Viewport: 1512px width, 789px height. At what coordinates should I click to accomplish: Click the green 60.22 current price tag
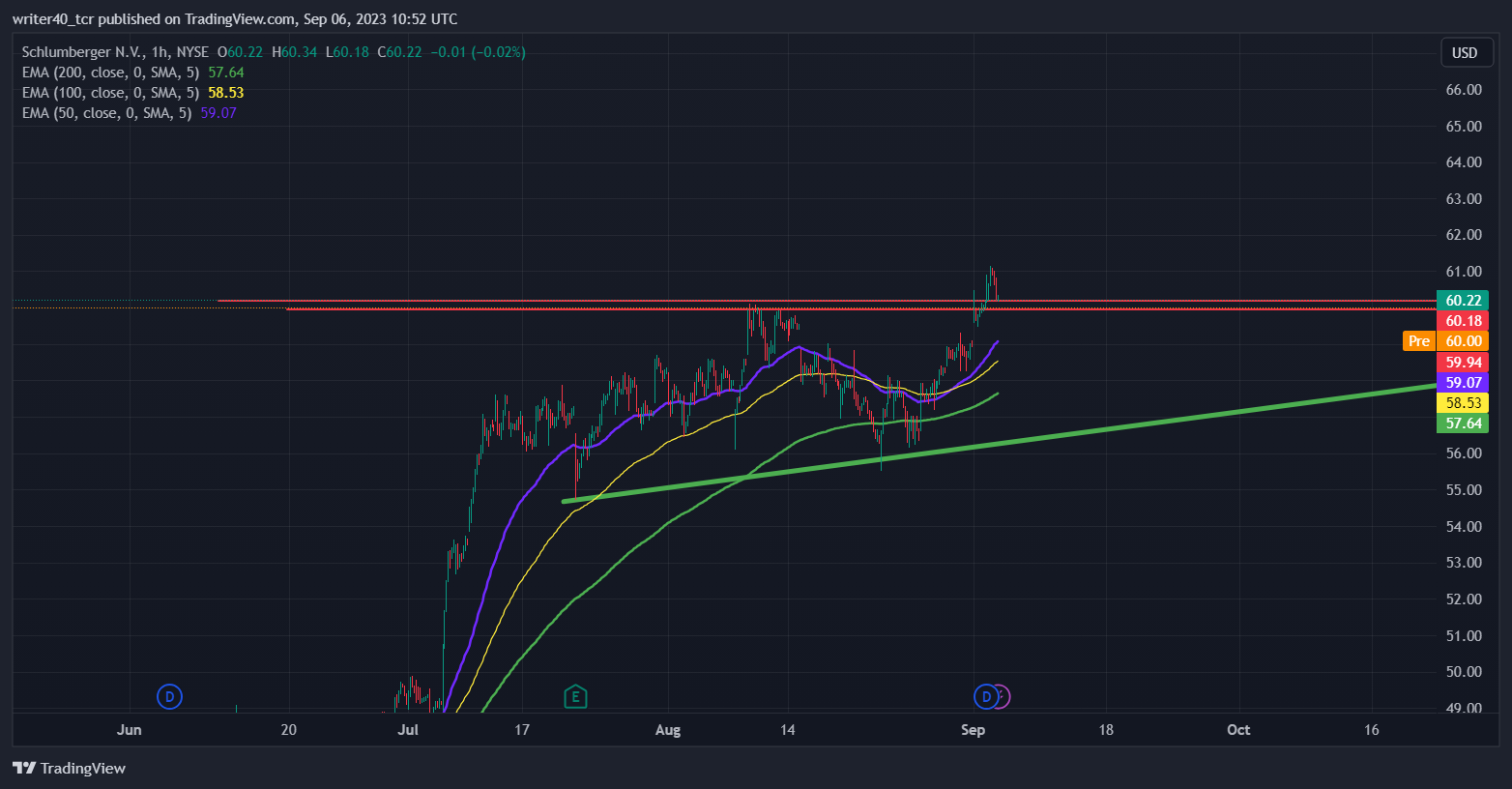coord(1463,301)
